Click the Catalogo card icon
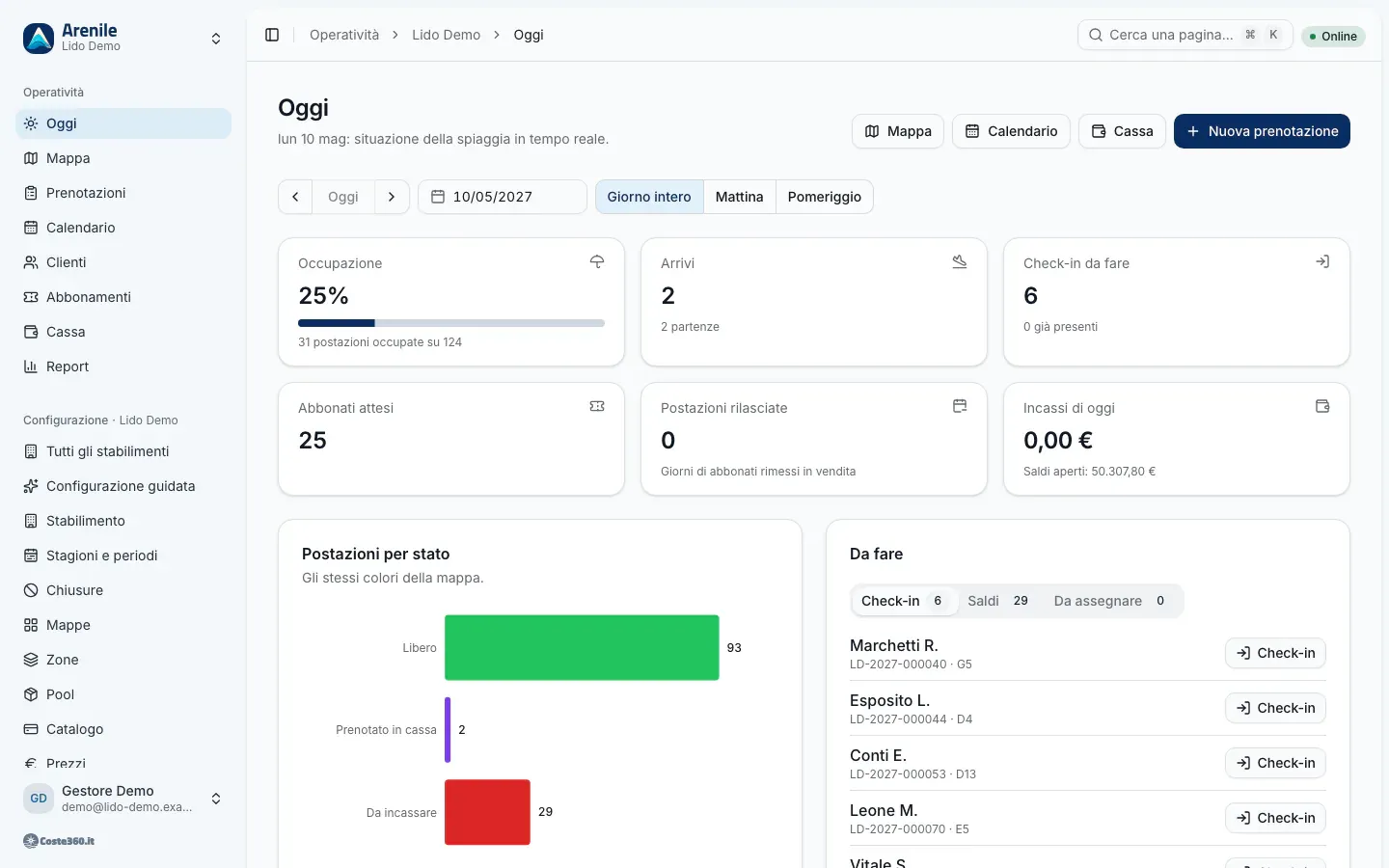This screenshot has width=1389, height=868. [x=31, y=729]
